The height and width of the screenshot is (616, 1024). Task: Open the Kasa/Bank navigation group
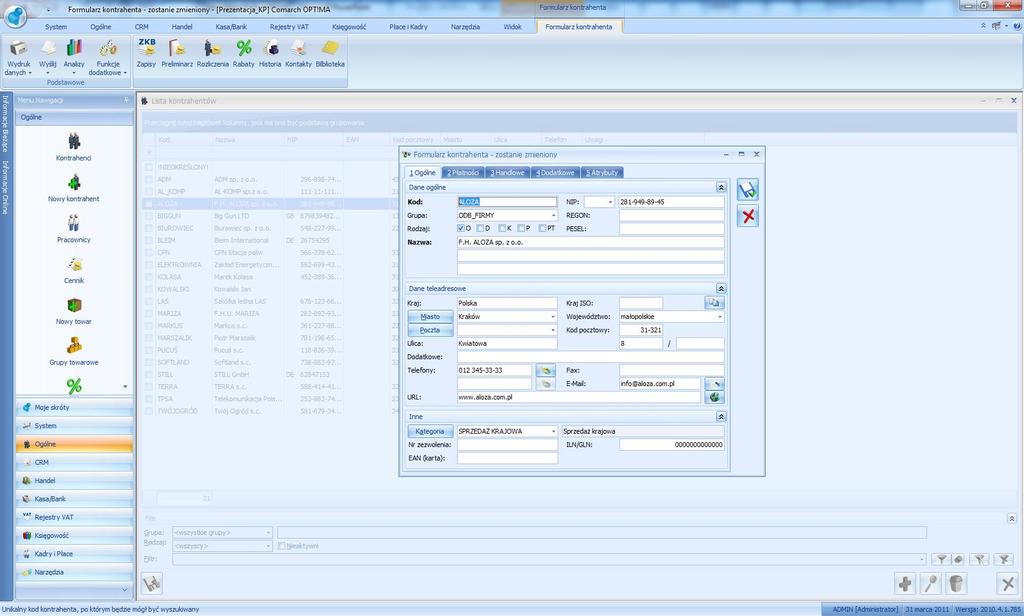(x=74, y=498)
